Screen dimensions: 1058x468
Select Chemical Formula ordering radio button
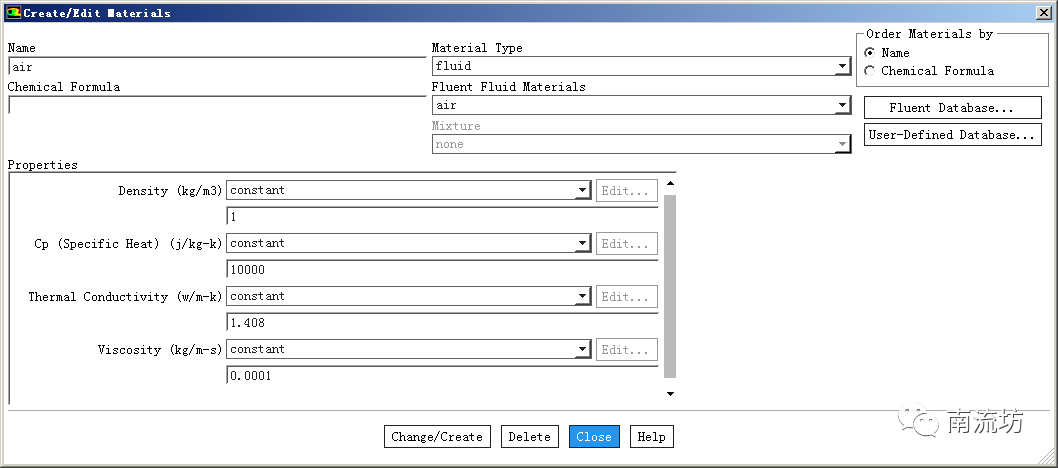tap(869, 71)
